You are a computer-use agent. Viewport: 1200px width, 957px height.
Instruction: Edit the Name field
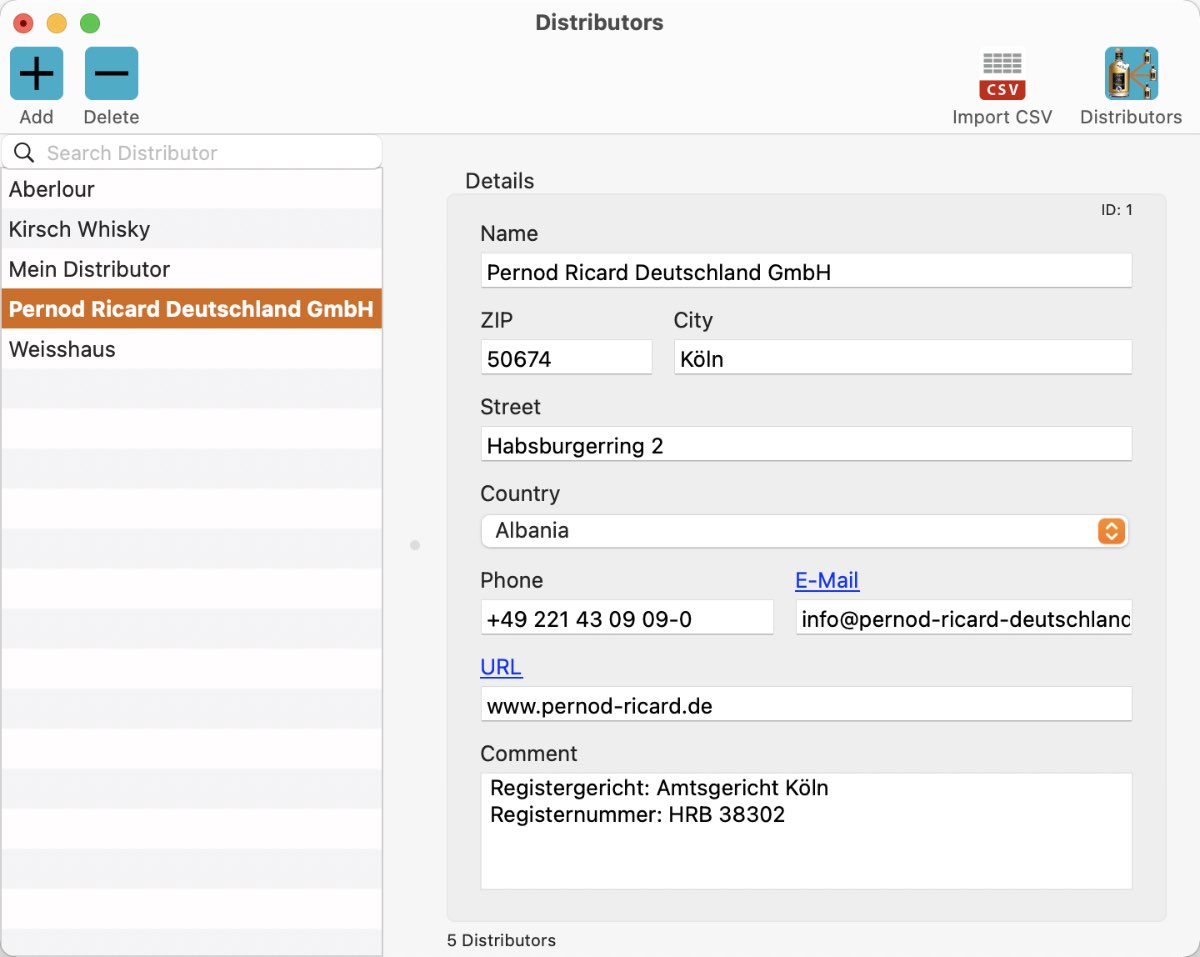[x=806, y=271]
